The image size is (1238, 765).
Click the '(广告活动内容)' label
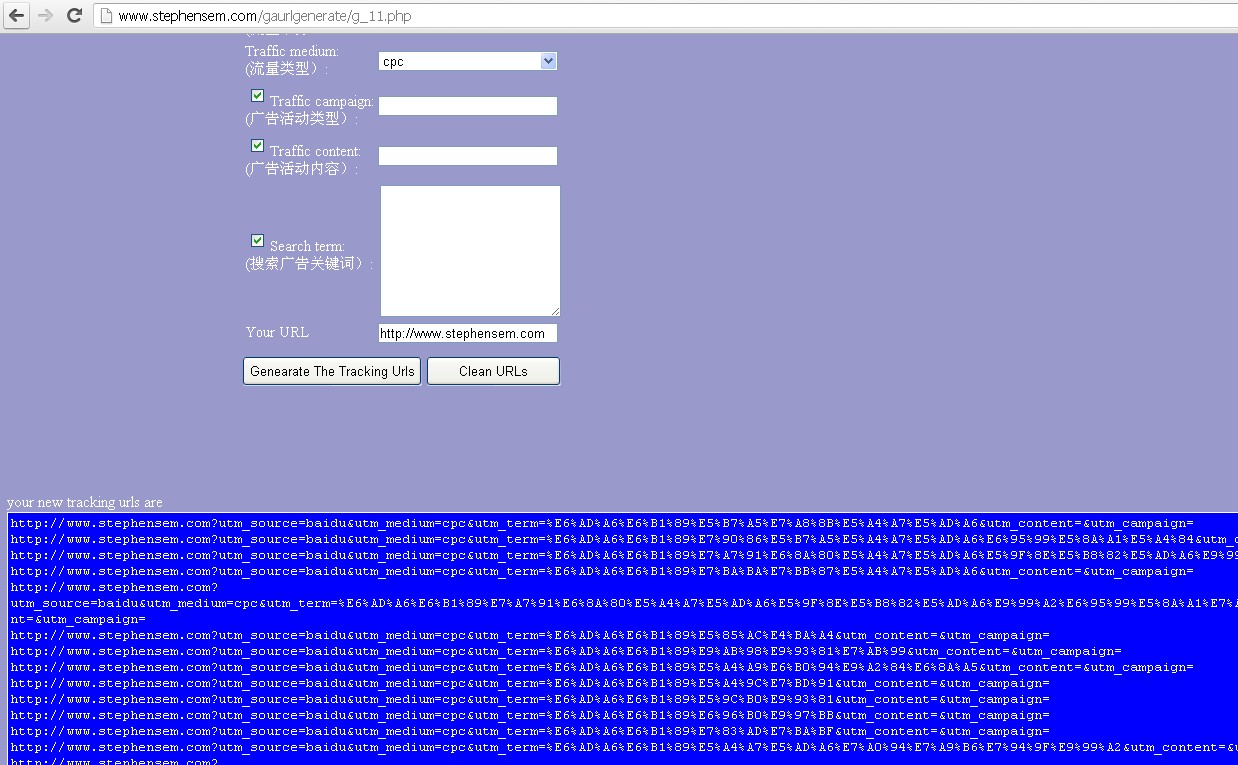pyautogui.click(x=301, y=169)
